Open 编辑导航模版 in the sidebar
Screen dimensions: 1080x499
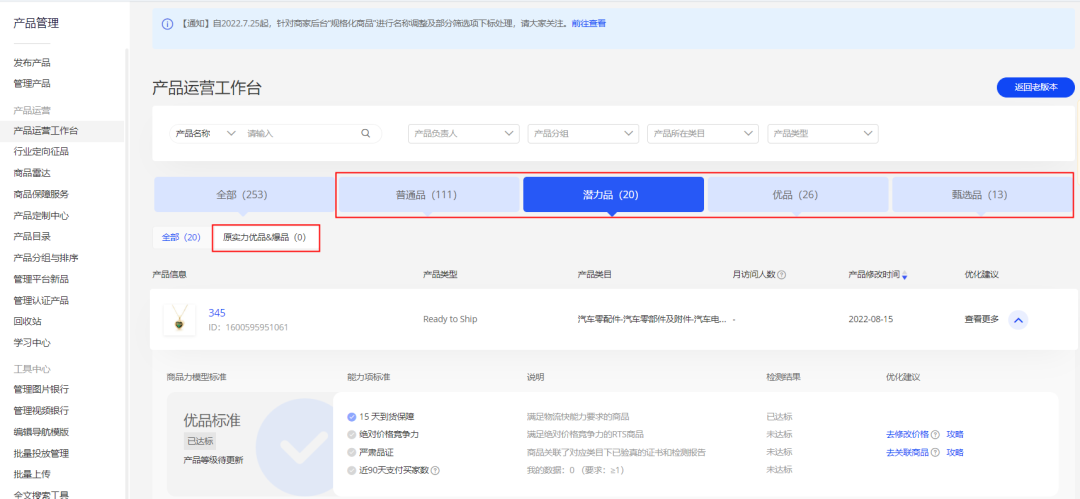coord(41,432)
